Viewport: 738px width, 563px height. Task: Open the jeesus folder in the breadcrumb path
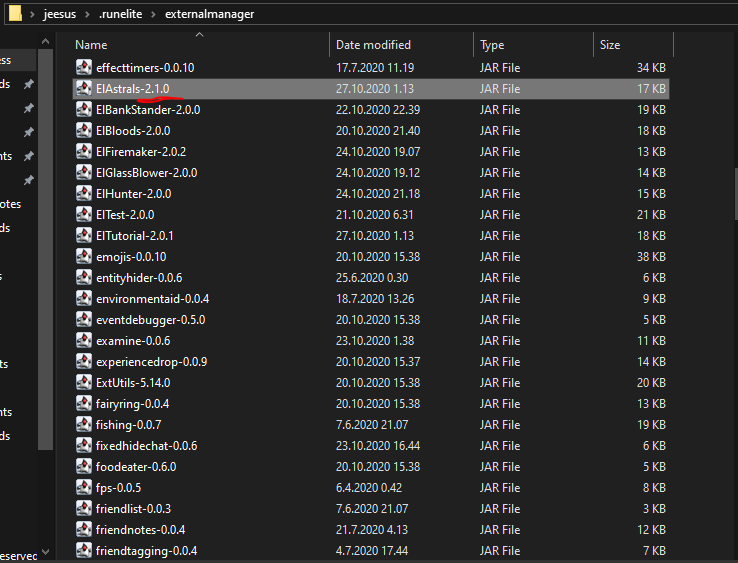pyautogui.click(x=60, y=14)
